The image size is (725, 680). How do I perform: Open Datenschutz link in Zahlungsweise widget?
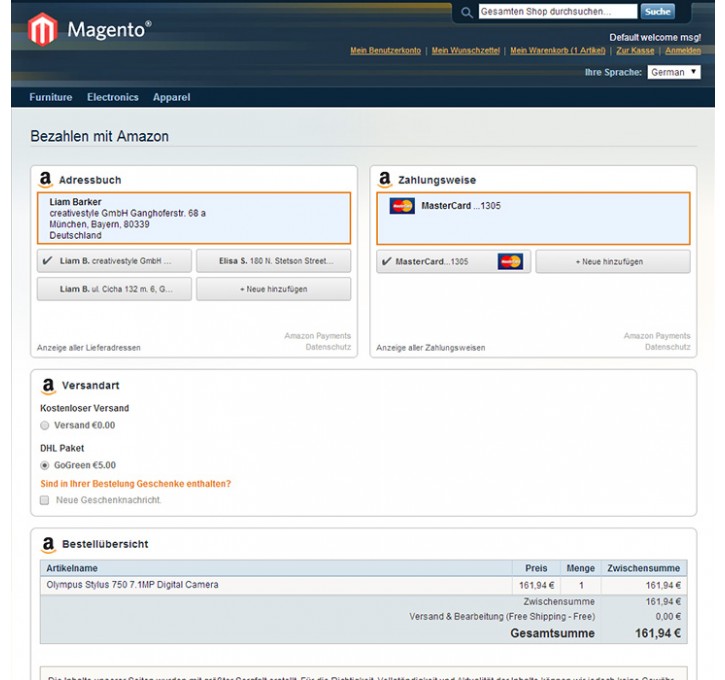668,347
